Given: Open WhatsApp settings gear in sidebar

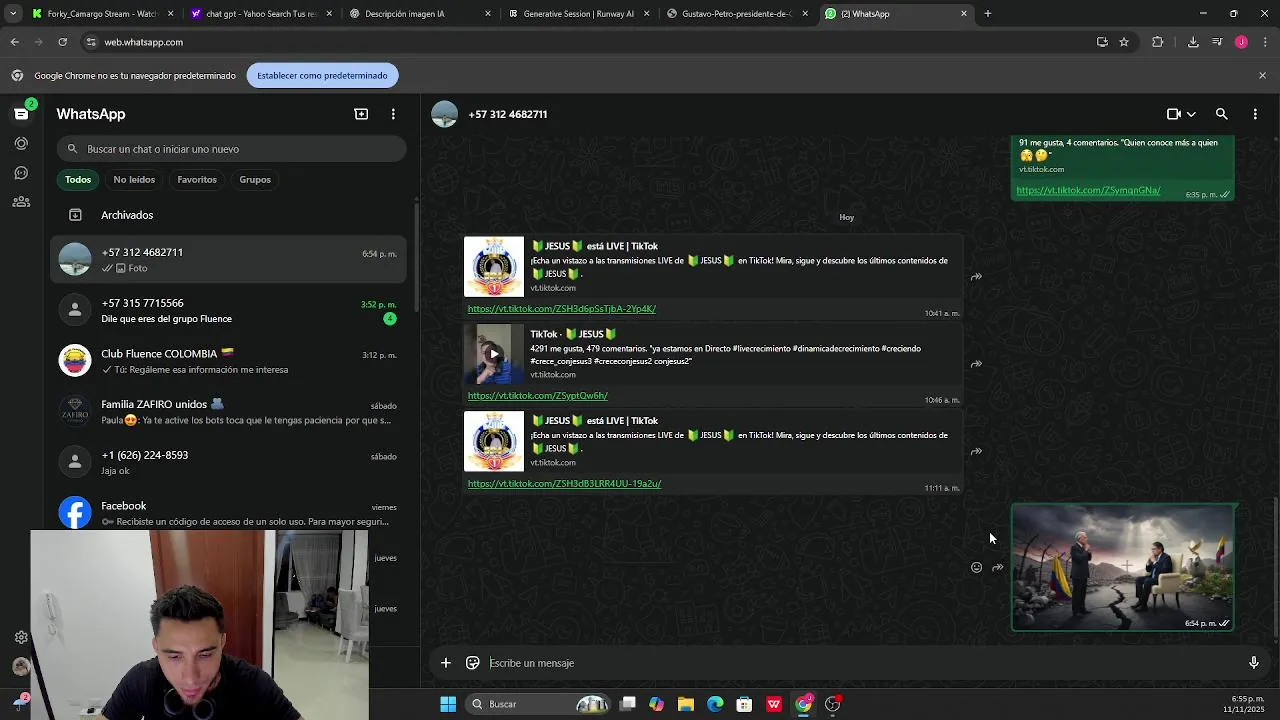Looking at the screenshot, I should coord(21,637).
